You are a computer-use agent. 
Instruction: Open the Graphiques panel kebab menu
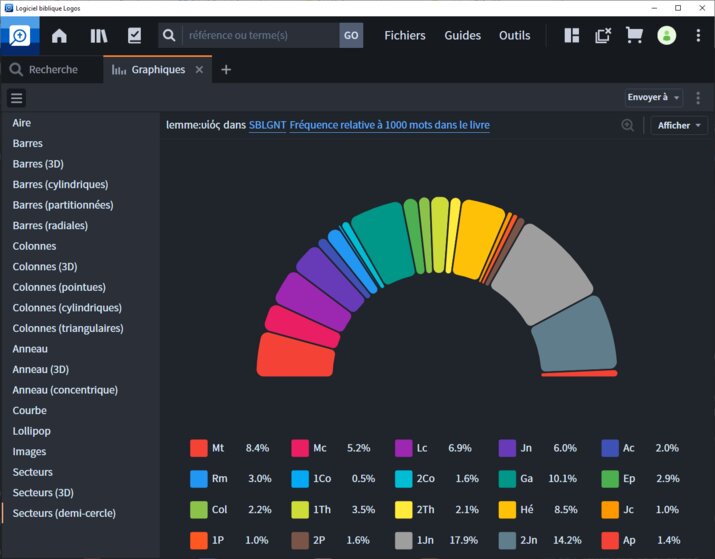click(x=698, y=98)
